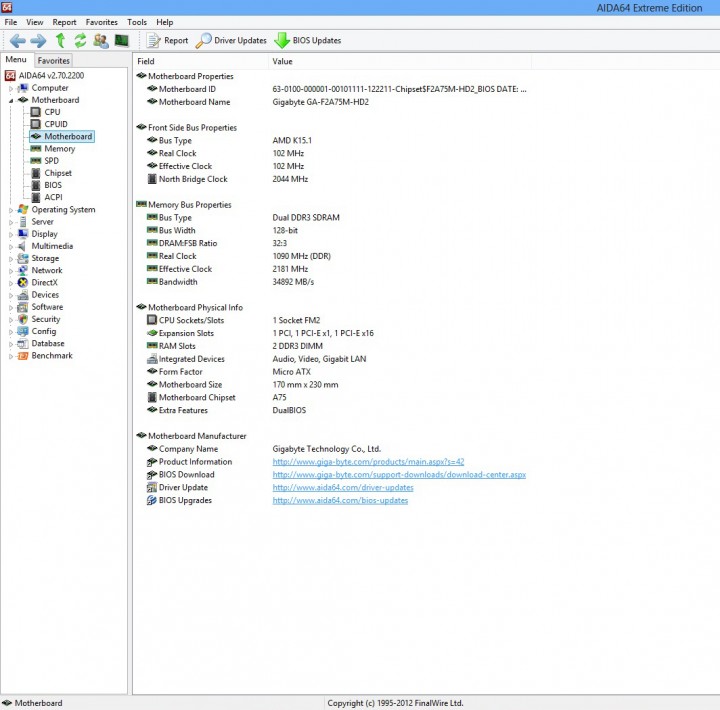Expand the Storage tree node

coord(11,259)
